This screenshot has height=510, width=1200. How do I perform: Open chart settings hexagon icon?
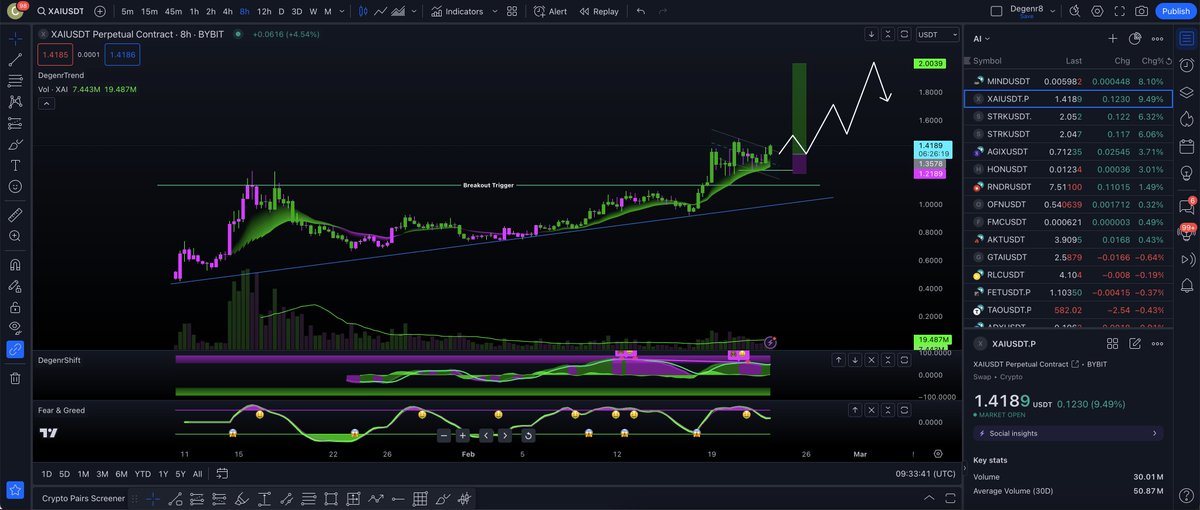coord(1097,11)
